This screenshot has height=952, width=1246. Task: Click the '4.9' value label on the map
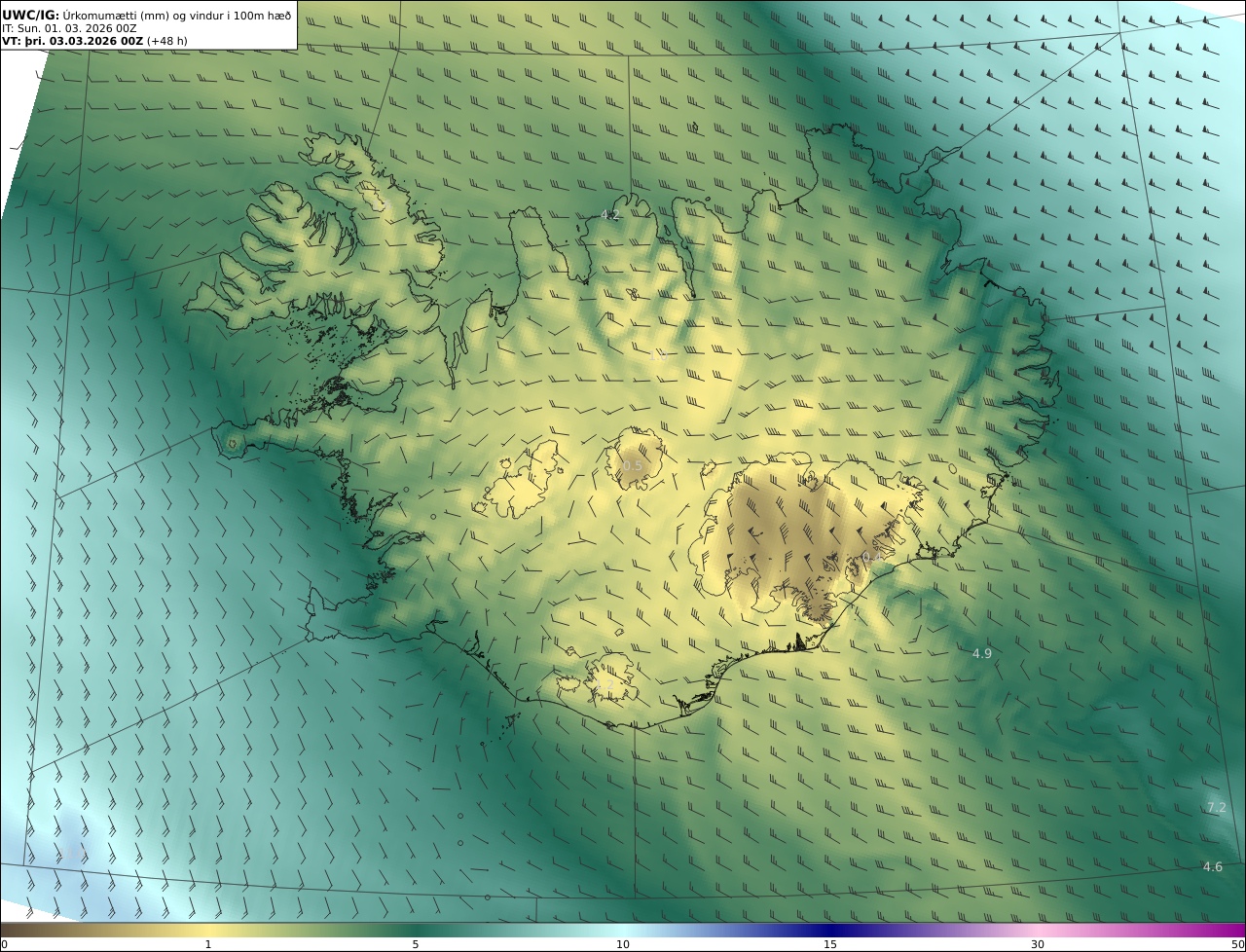click(x=982, y=653)
